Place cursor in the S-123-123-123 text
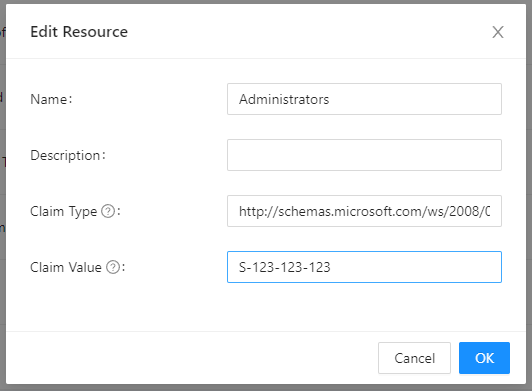 pyautogui.click(x=284, y=267)
